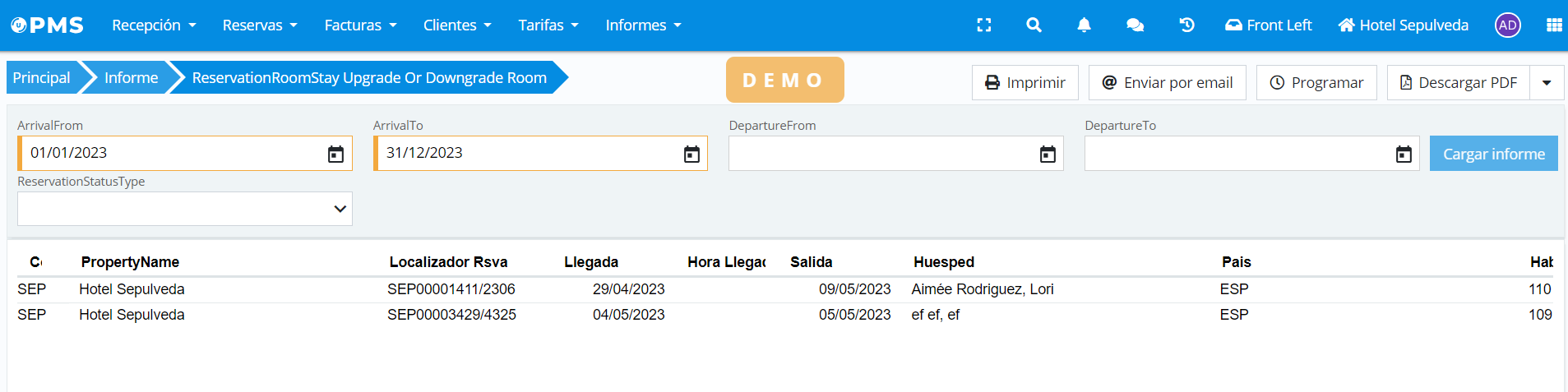This screenshot has height=392, width=1568.
Task: Open the search magnifier icon
Action: click(x=1034, y=25)
